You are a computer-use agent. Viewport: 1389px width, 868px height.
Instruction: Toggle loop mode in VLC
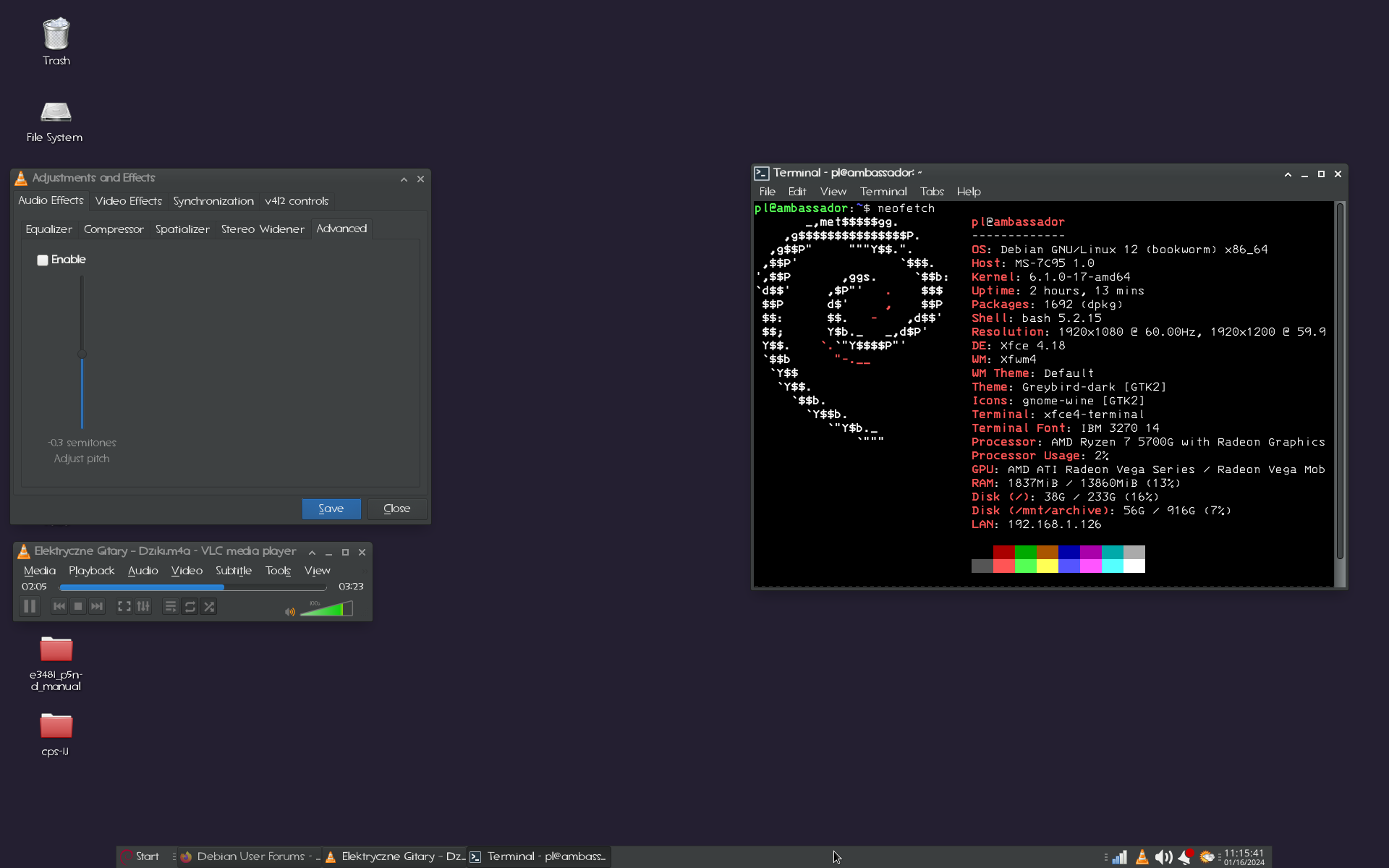[190, 606]
